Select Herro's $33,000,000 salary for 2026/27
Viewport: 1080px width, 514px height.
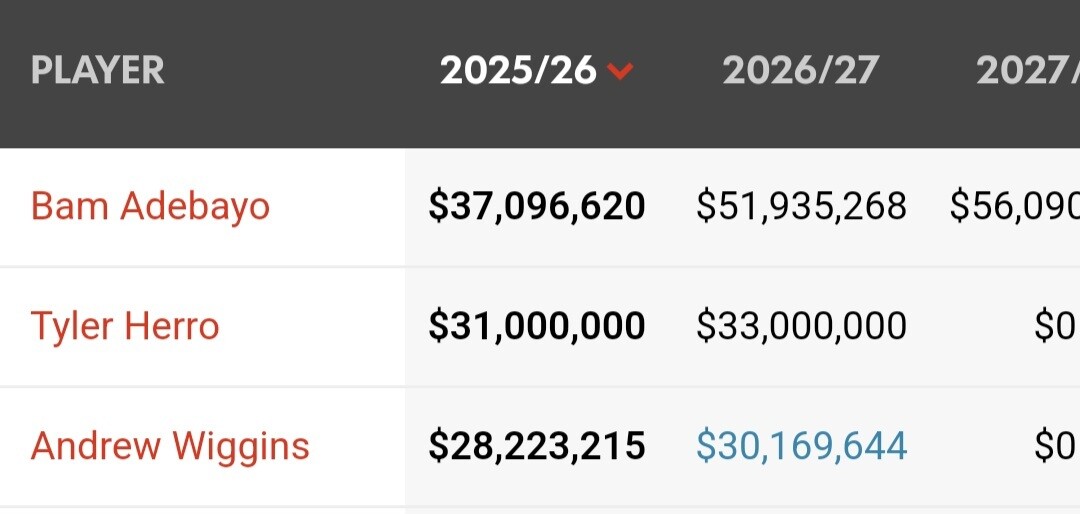[801, 327]
